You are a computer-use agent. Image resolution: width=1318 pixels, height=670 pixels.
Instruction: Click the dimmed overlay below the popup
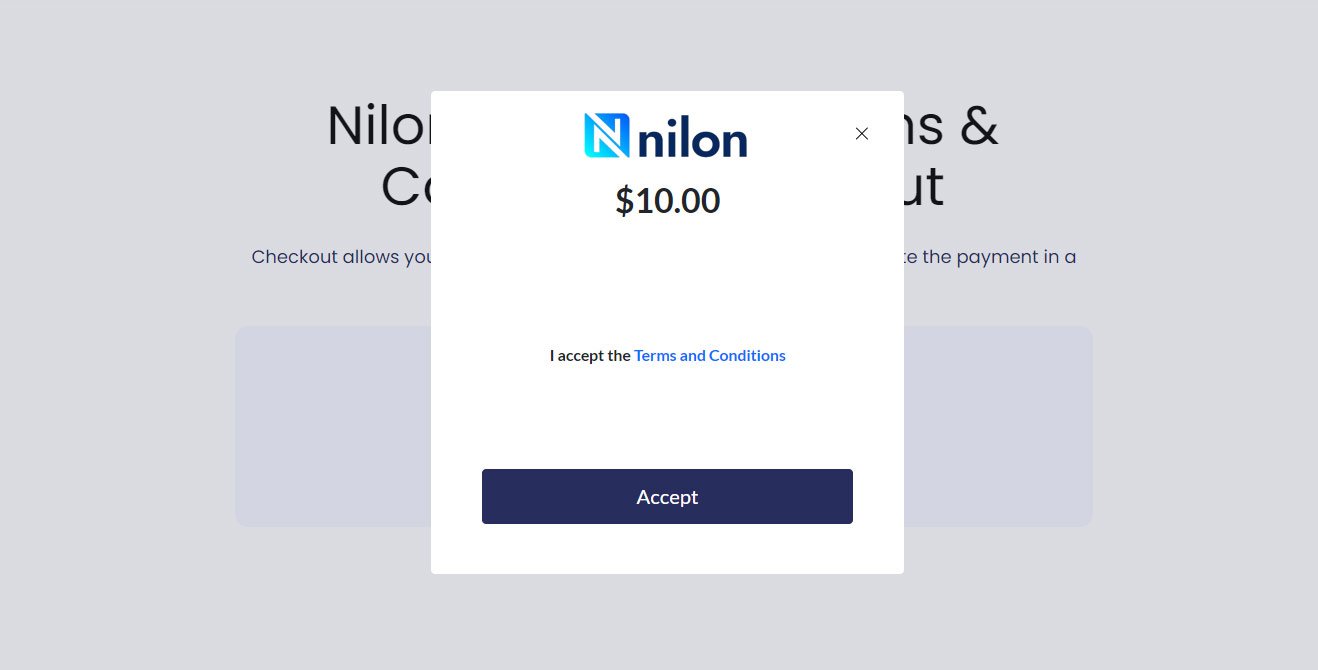(x=667, y=622)
